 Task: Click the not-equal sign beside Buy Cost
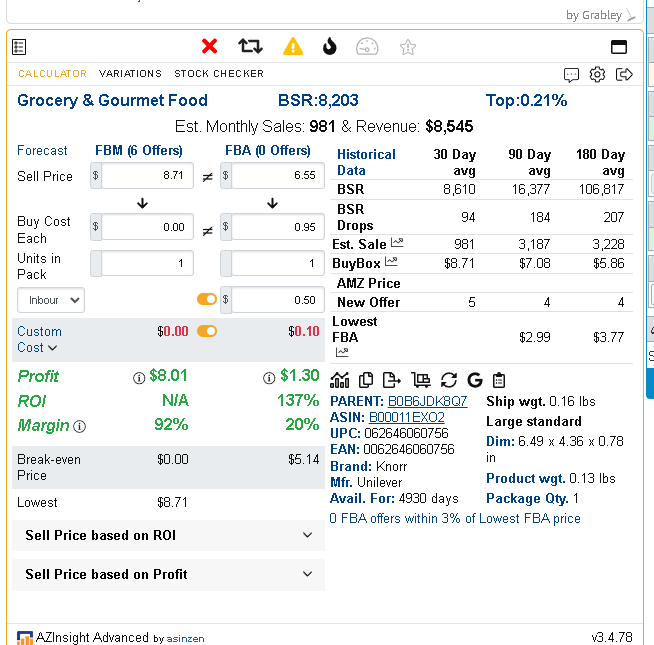click(x=207, y=231)
